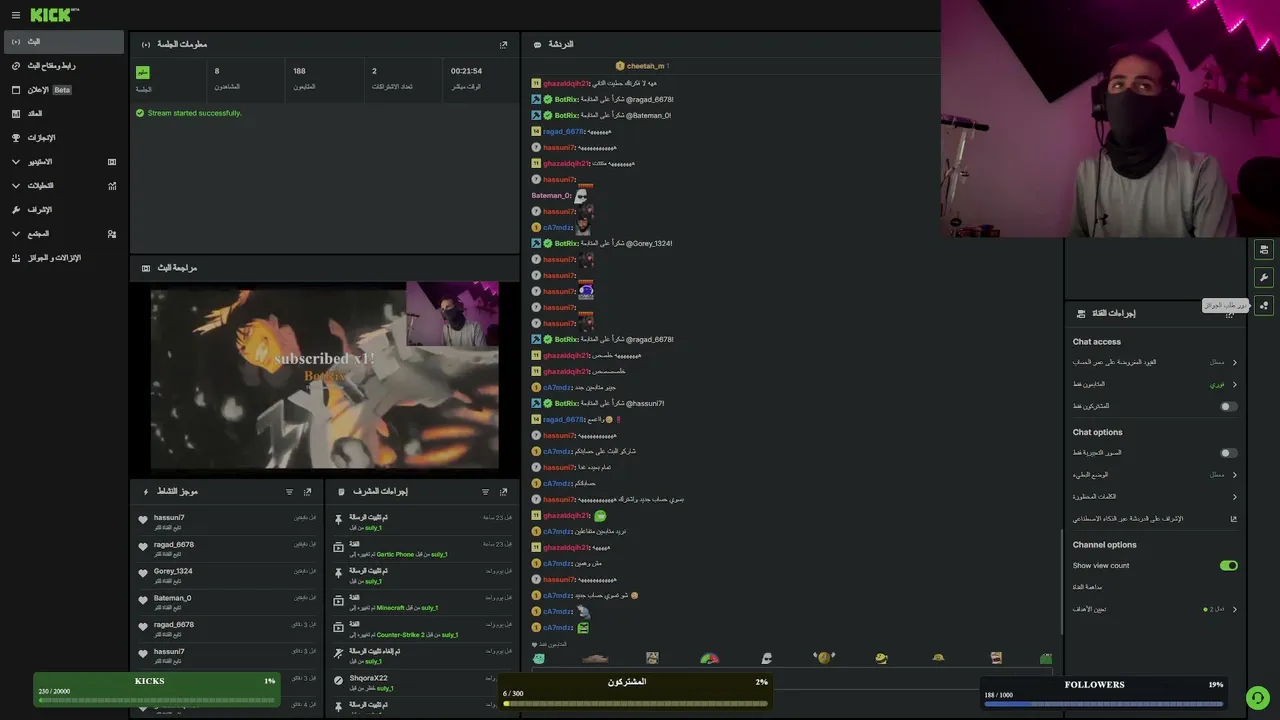Open the hamburger menu beside the KICK logo
The width and height of the screenshot is (1280, 720).
point(15,15)
